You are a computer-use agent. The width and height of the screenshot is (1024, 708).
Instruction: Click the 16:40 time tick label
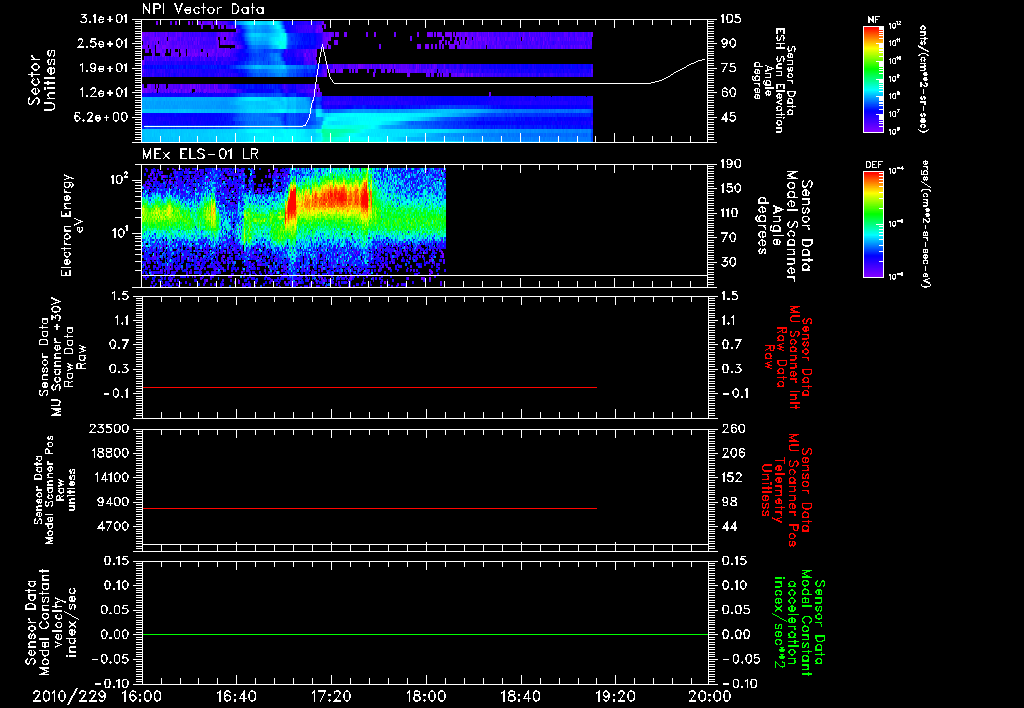click(x=236, y=696)
